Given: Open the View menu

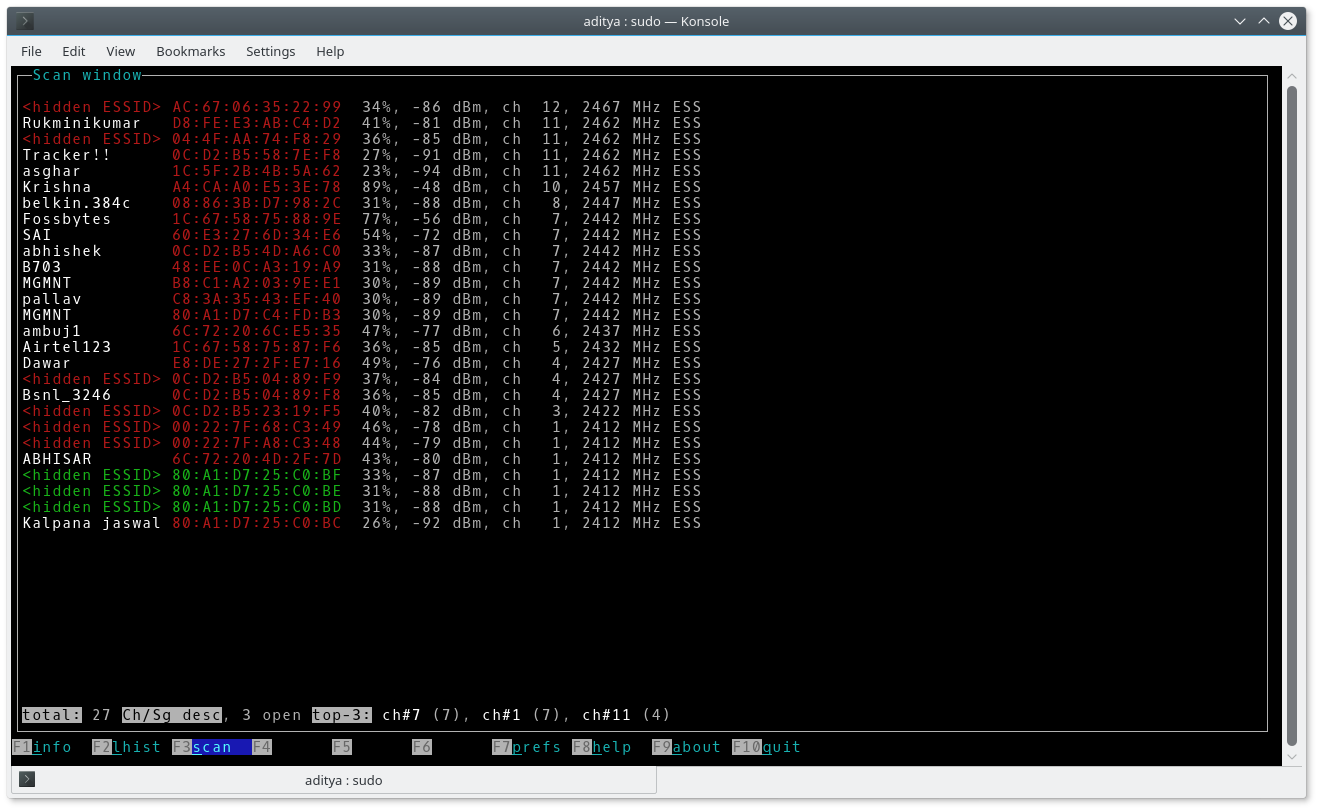Looking at the screenshot, I should pyautogui.click(x=120, y=51).
